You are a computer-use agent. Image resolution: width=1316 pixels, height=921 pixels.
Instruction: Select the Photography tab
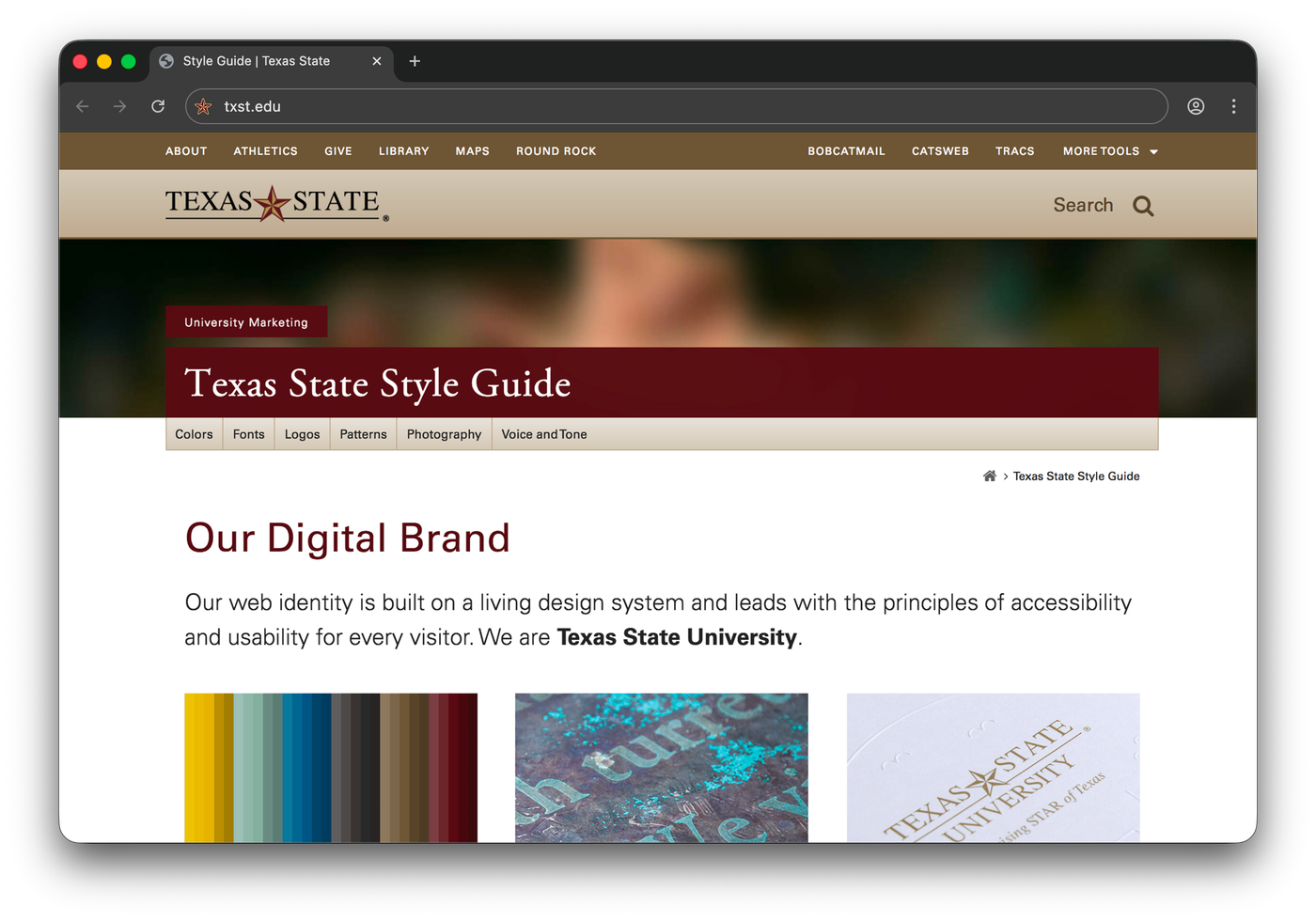click(x=444, y=434)
